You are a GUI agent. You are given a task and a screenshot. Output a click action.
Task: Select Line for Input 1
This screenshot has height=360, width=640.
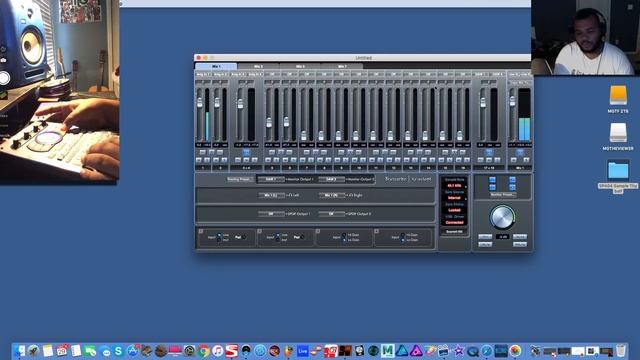tap(220, 235)
